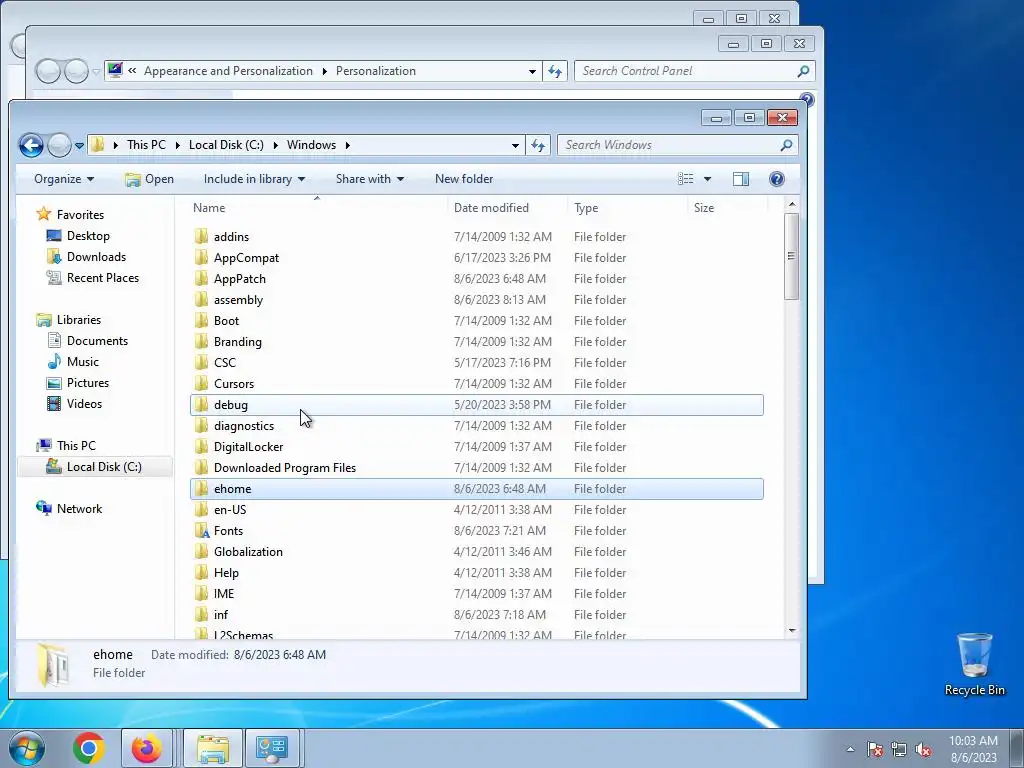
Task: Open the Organize menu
Action: (64, 179)
